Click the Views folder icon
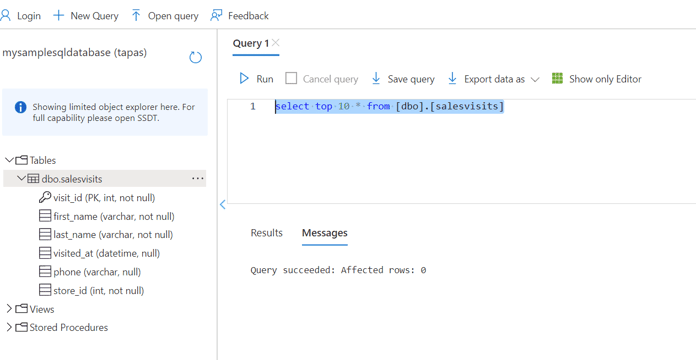Screen dimensions: 696x360 pos(21,309)
